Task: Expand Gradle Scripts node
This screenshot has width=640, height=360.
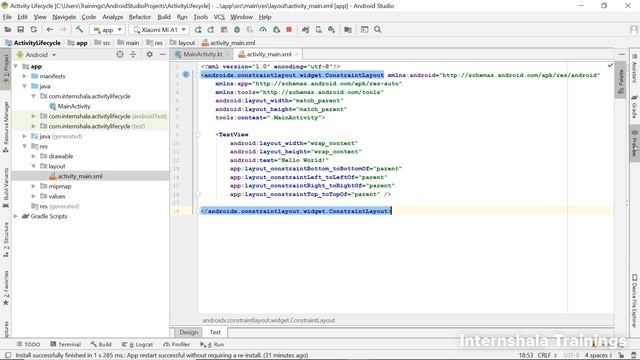Action: click(x=16, y=216)
